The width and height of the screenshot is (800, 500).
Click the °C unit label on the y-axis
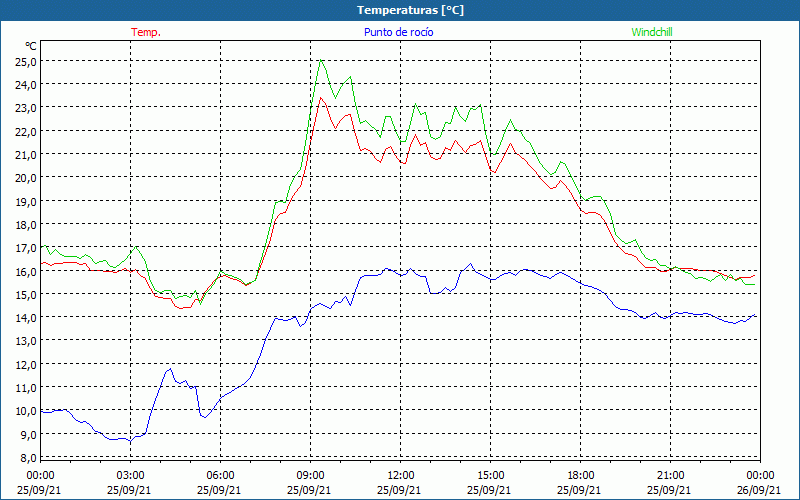click(31, 46)
